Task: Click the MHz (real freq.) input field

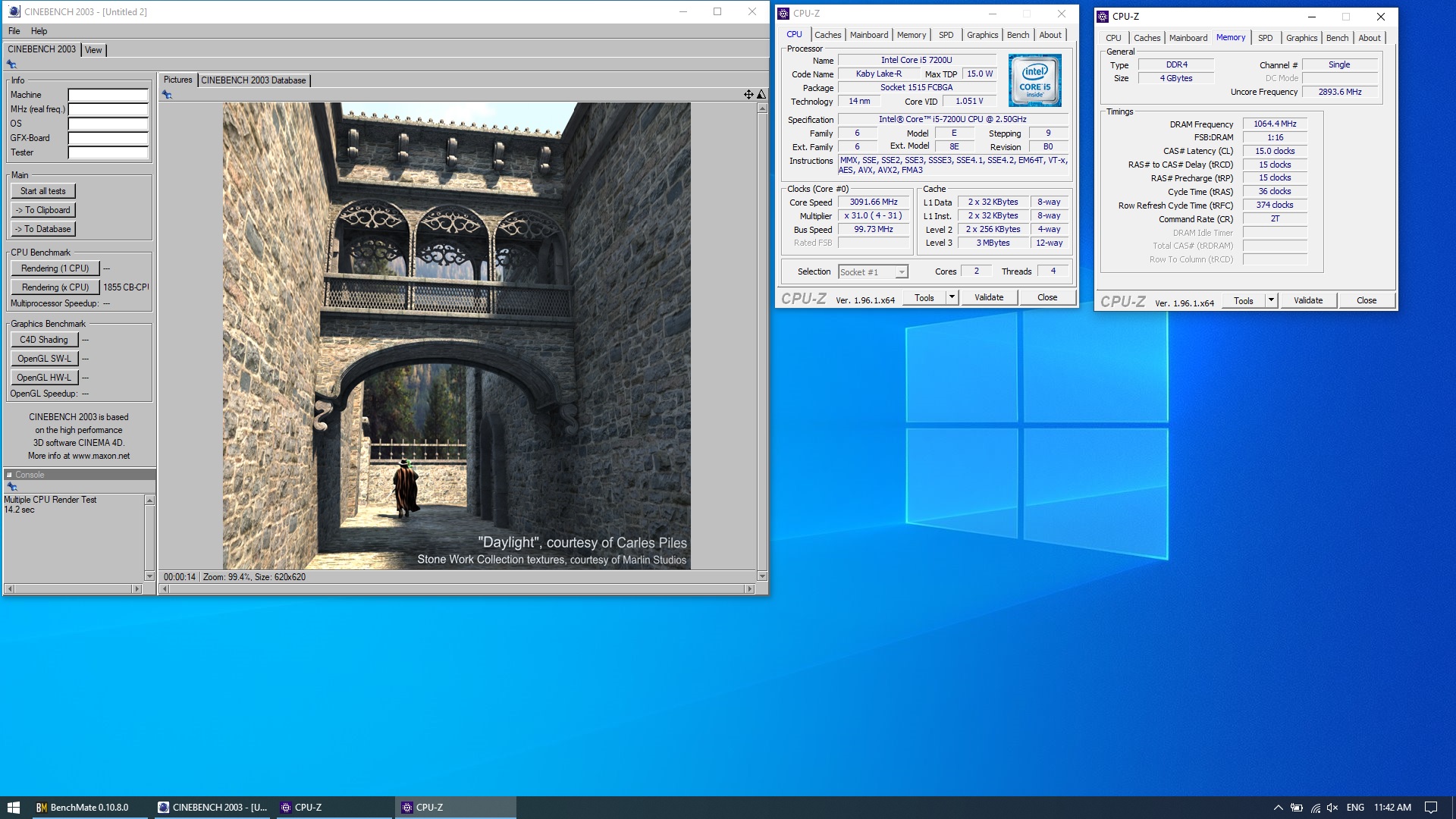Action: [108, 109]
